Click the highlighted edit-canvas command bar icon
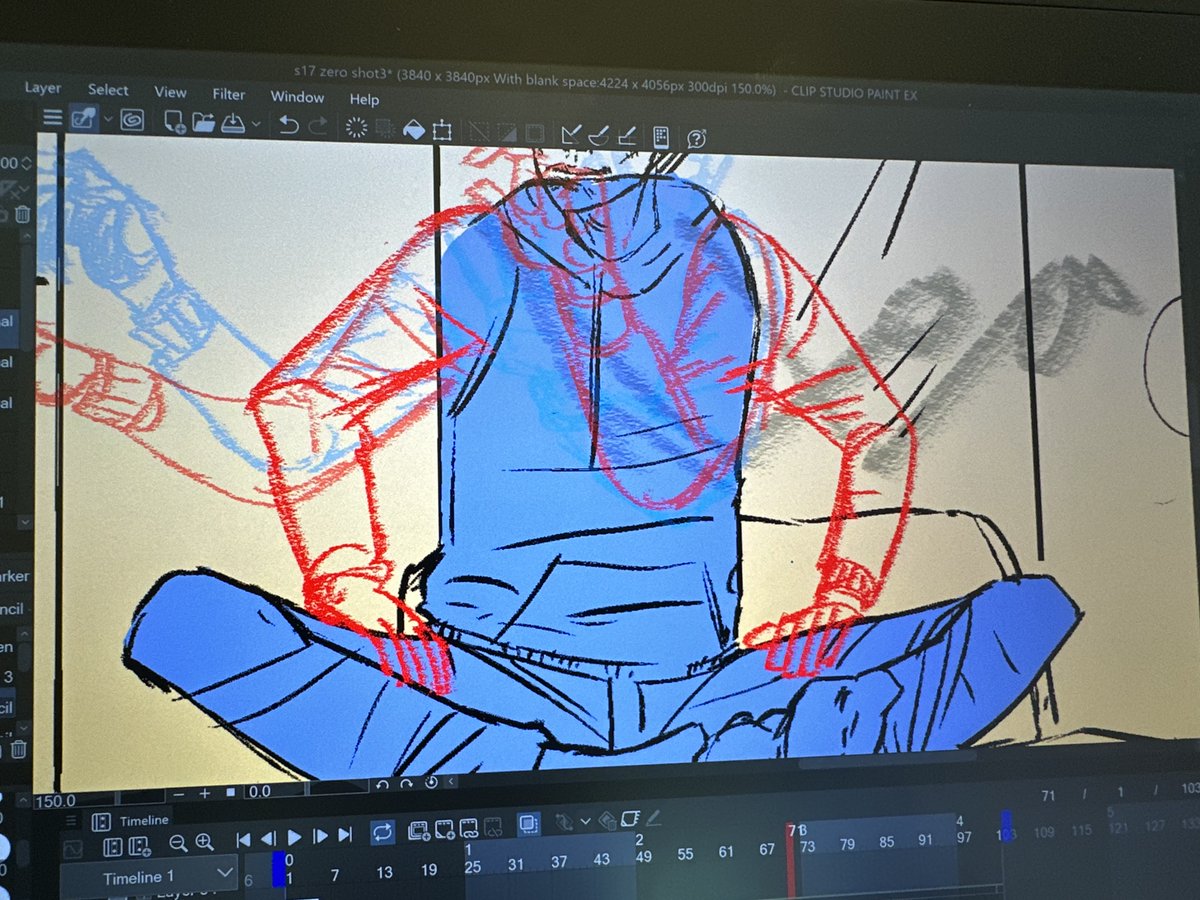This screenshot has width=1200, height=900. 82,119
